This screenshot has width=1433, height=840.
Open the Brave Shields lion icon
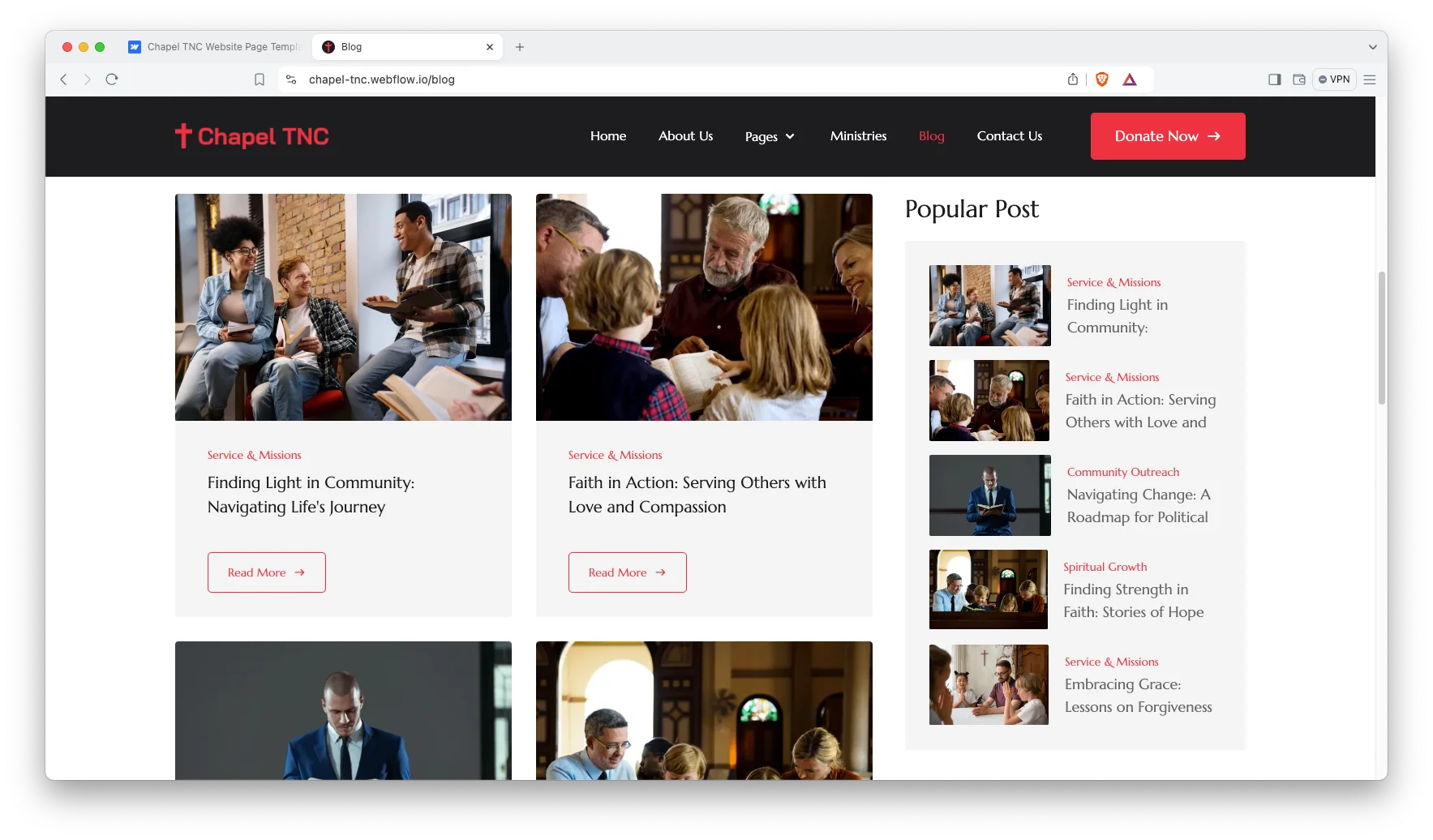[1102, 79]
